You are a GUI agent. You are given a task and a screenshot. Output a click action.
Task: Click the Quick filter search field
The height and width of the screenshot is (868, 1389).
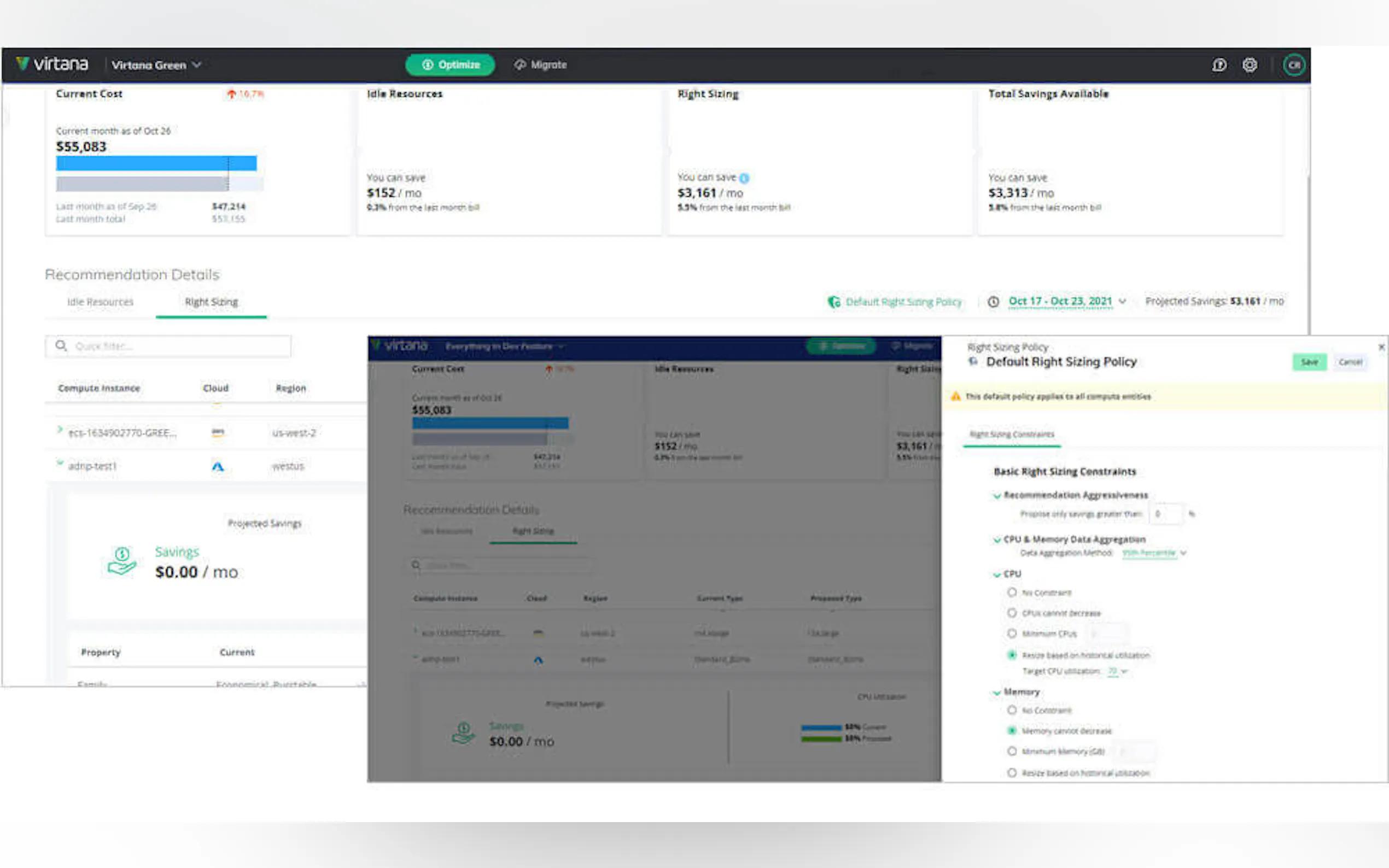tap(172, 346)
